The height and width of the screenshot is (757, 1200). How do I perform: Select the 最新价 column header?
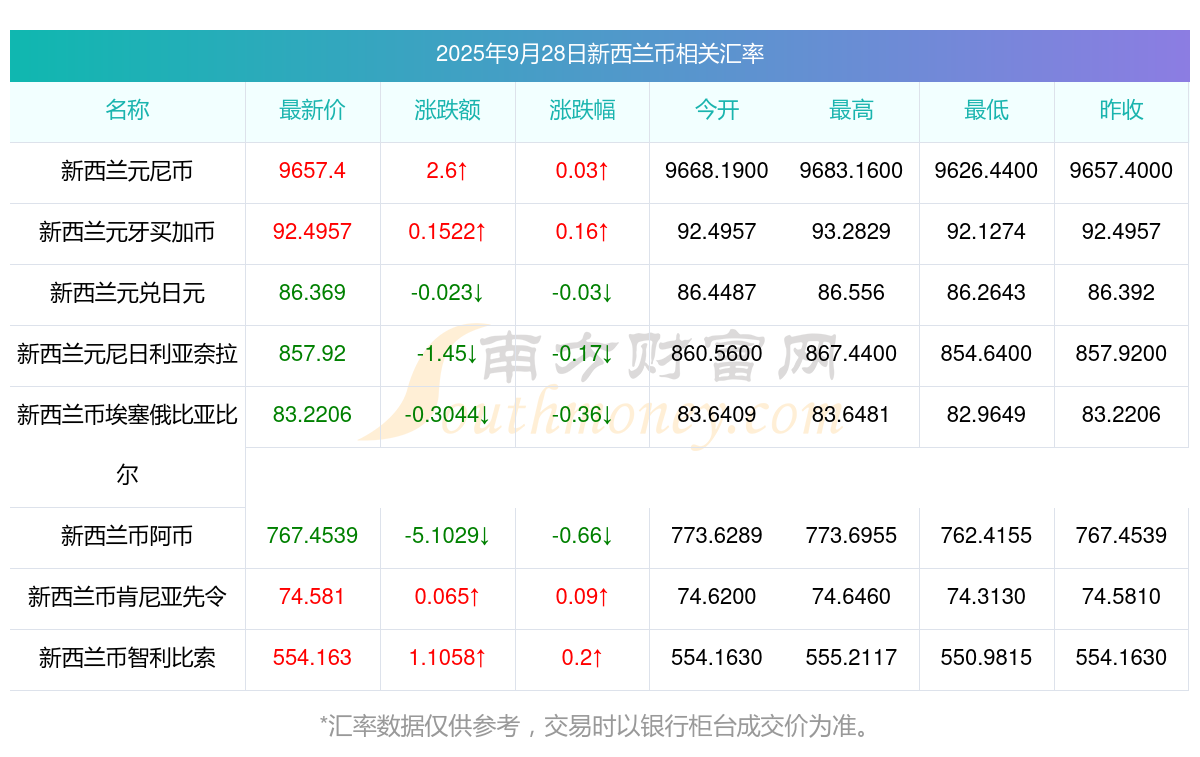click(x=312, y=111)
